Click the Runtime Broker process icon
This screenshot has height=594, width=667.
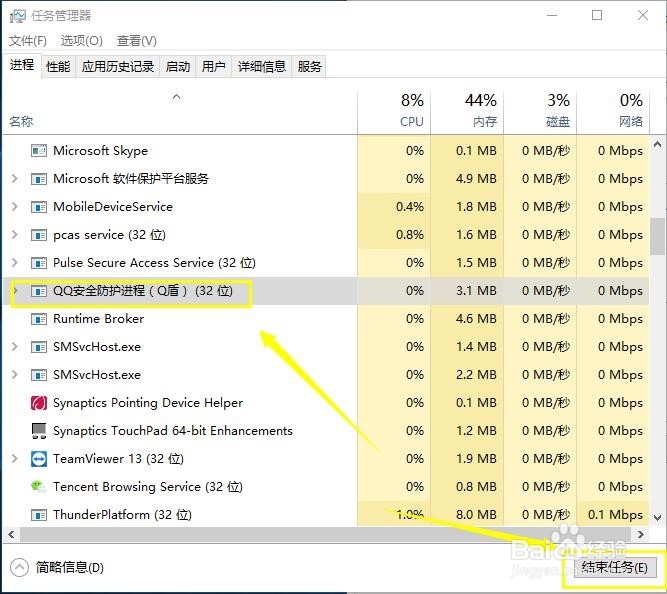click(39, 319)
